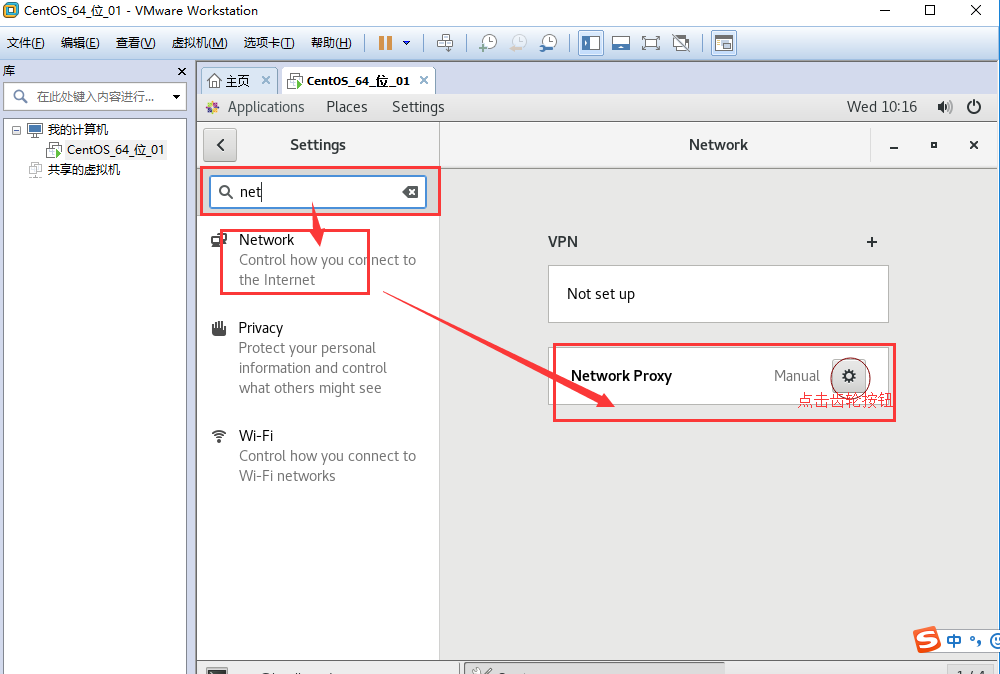1000x674 pixels.
Task: Switch to the 主页 home tab
Action: click(238, 81)
